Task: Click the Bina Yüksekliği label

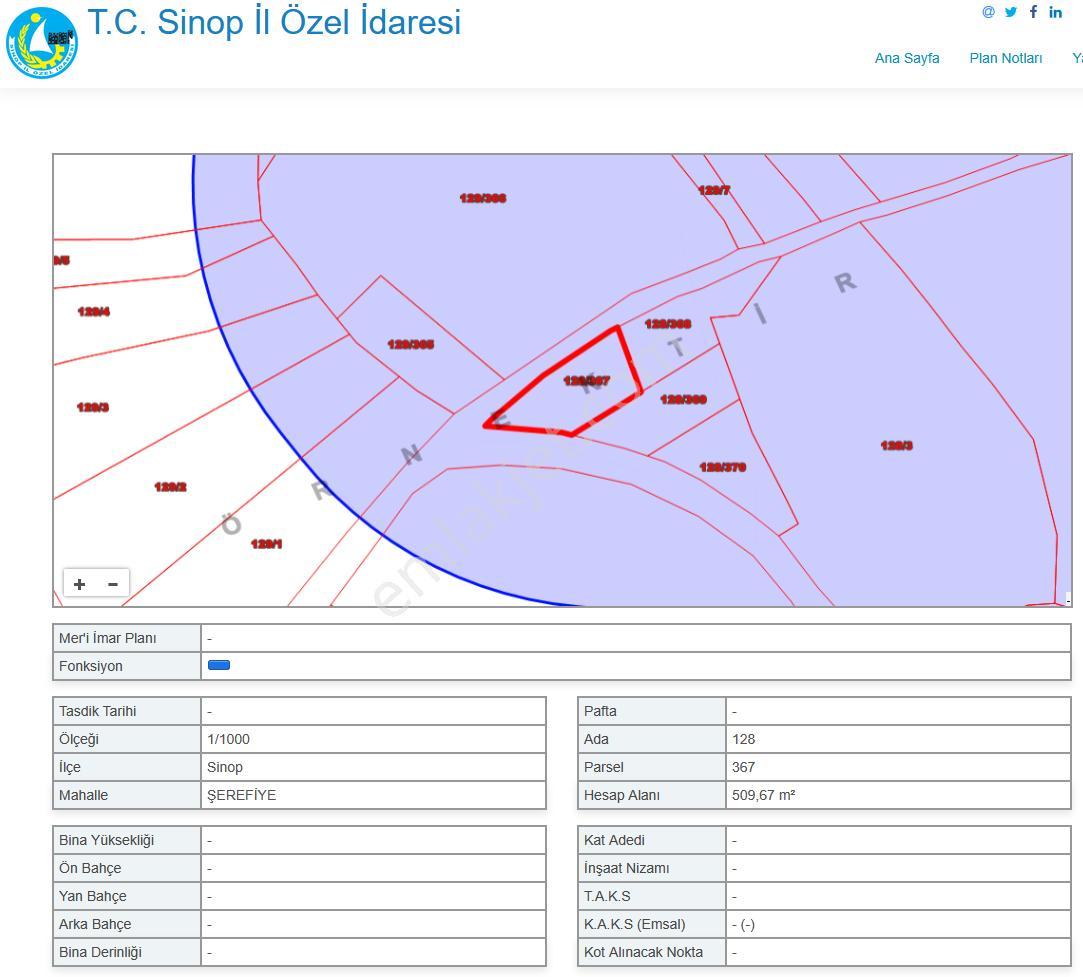Action: [106, 840]
